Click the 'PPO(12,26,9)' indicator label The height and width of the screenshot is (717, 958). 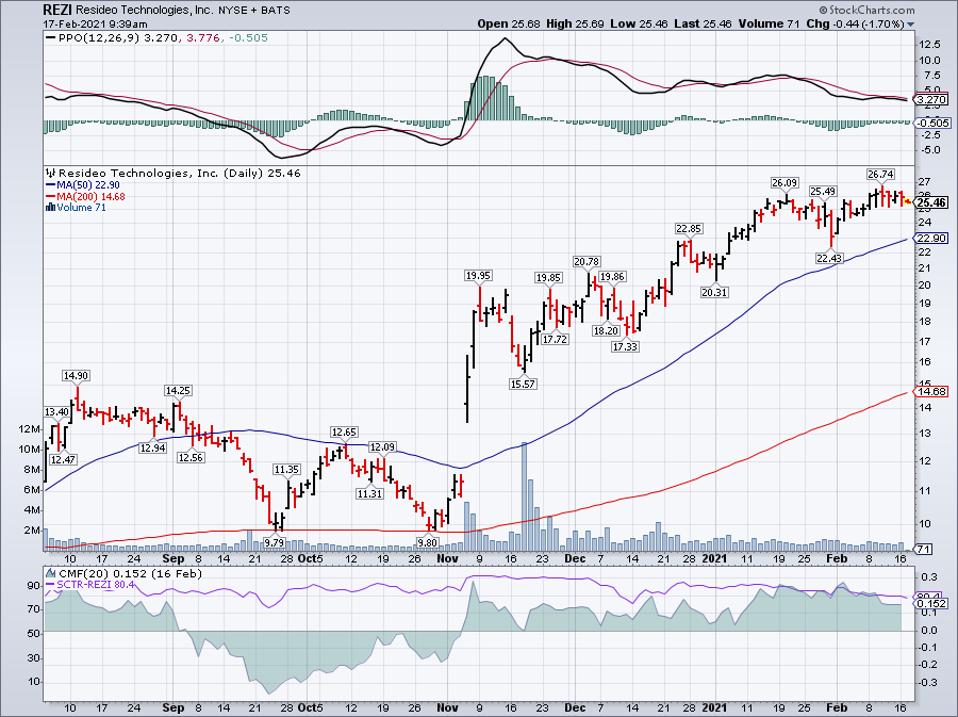(x=98, y=38)
